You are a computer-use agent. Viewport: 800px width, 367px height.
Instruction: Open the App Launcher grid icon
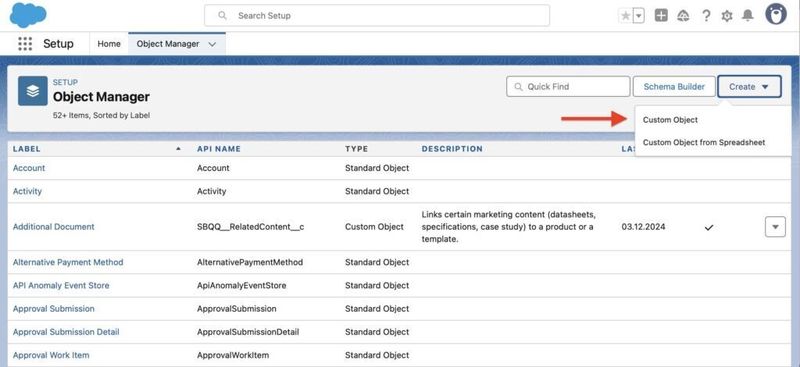(25, 44)
